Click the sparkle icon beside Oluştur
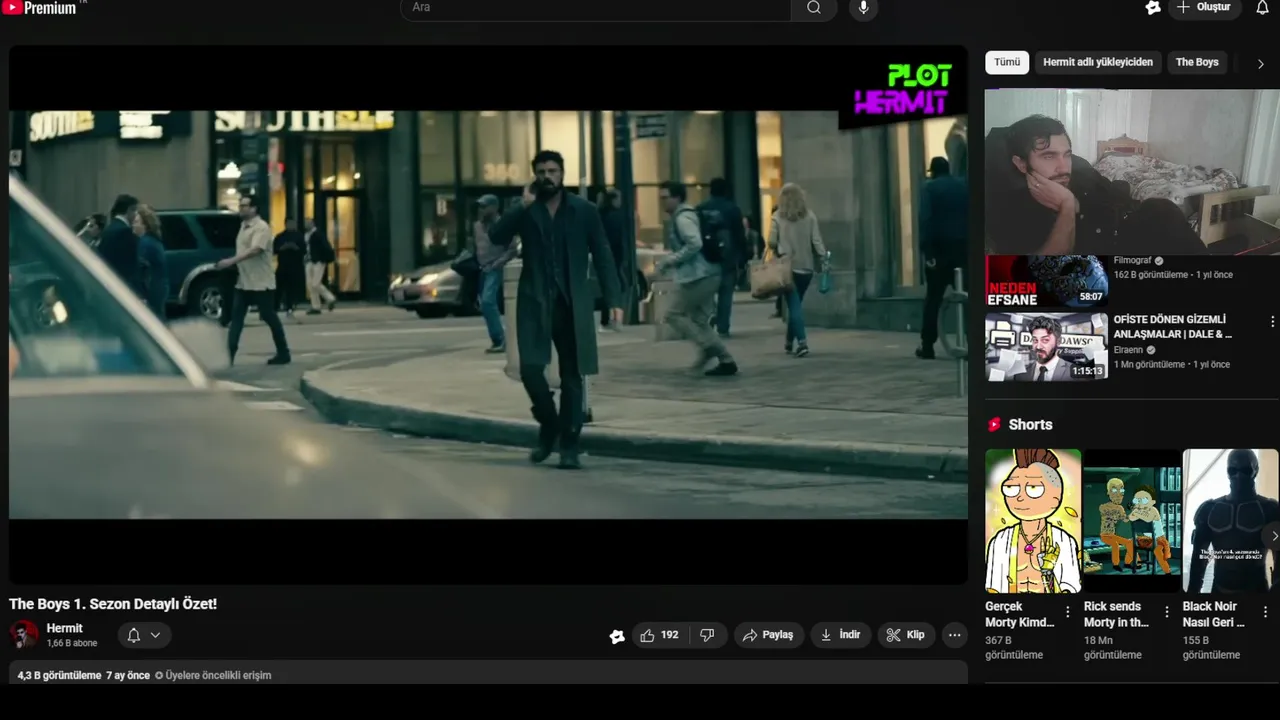 pyautogui.click(x=1153, y=8)
